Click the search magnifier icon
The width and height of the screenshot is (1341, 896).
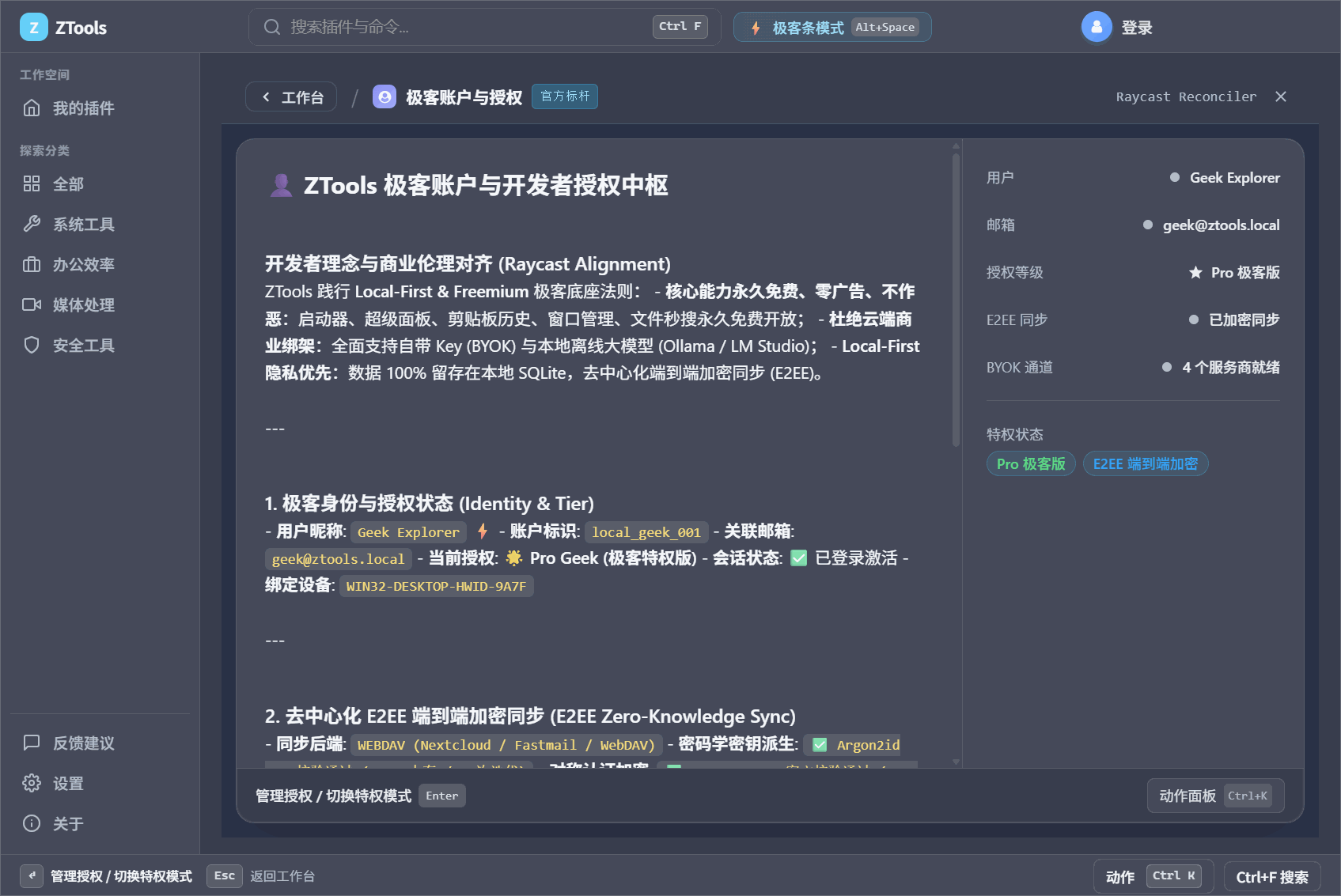(272, 27)
